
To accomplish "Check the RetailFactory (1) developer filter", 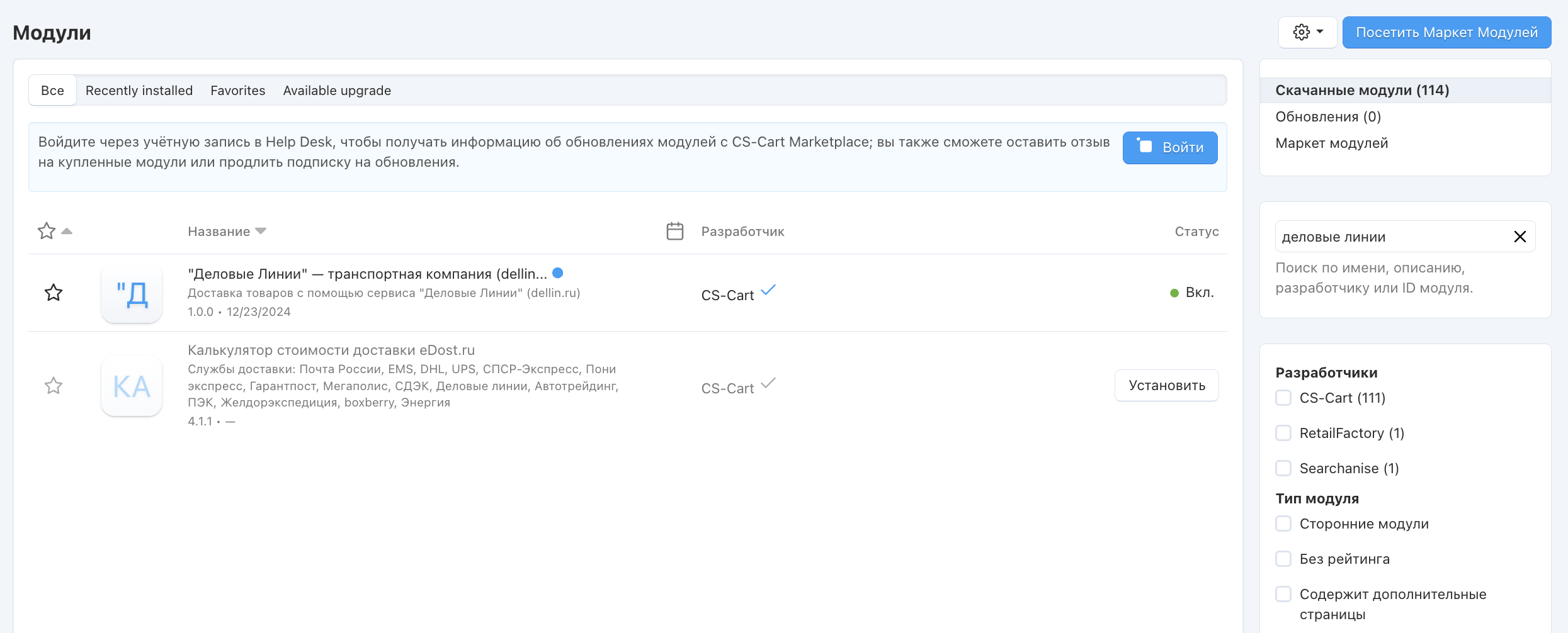I will [x=1283, y=434].
